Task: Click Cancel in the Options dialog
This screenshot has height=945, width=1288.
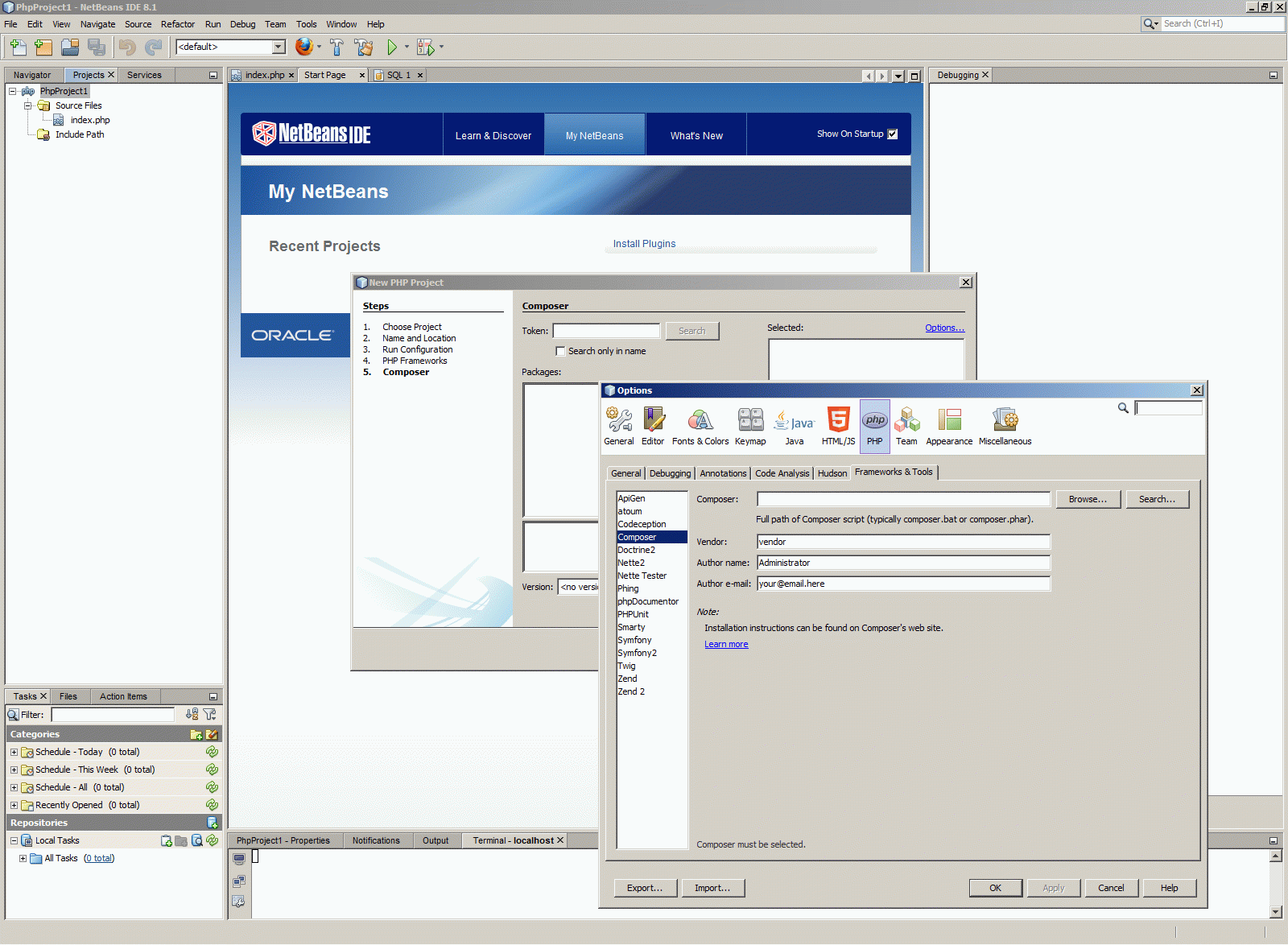Action: tap(1111, 888)
